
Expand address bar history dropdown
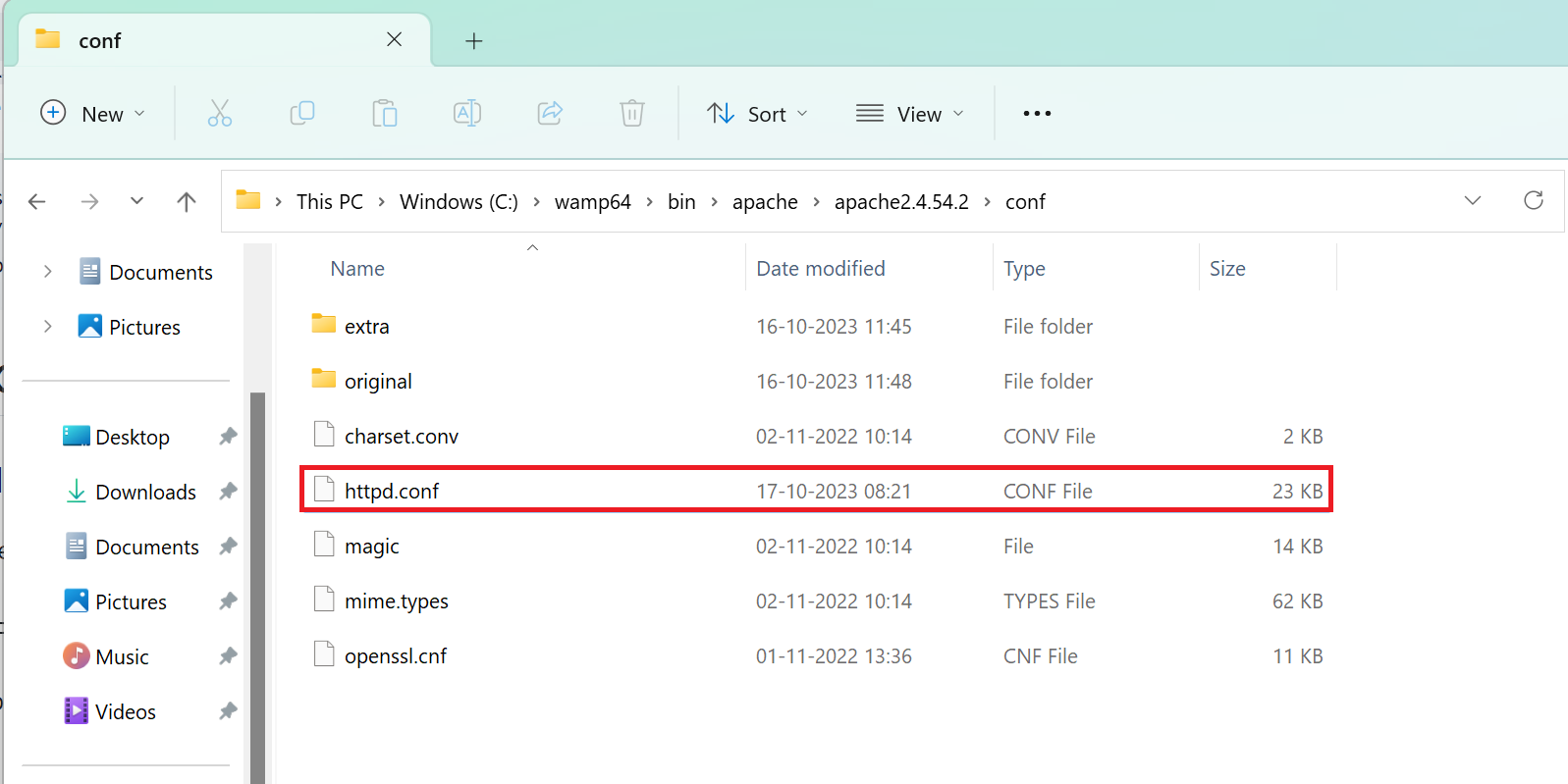(x=1473, y=201)
